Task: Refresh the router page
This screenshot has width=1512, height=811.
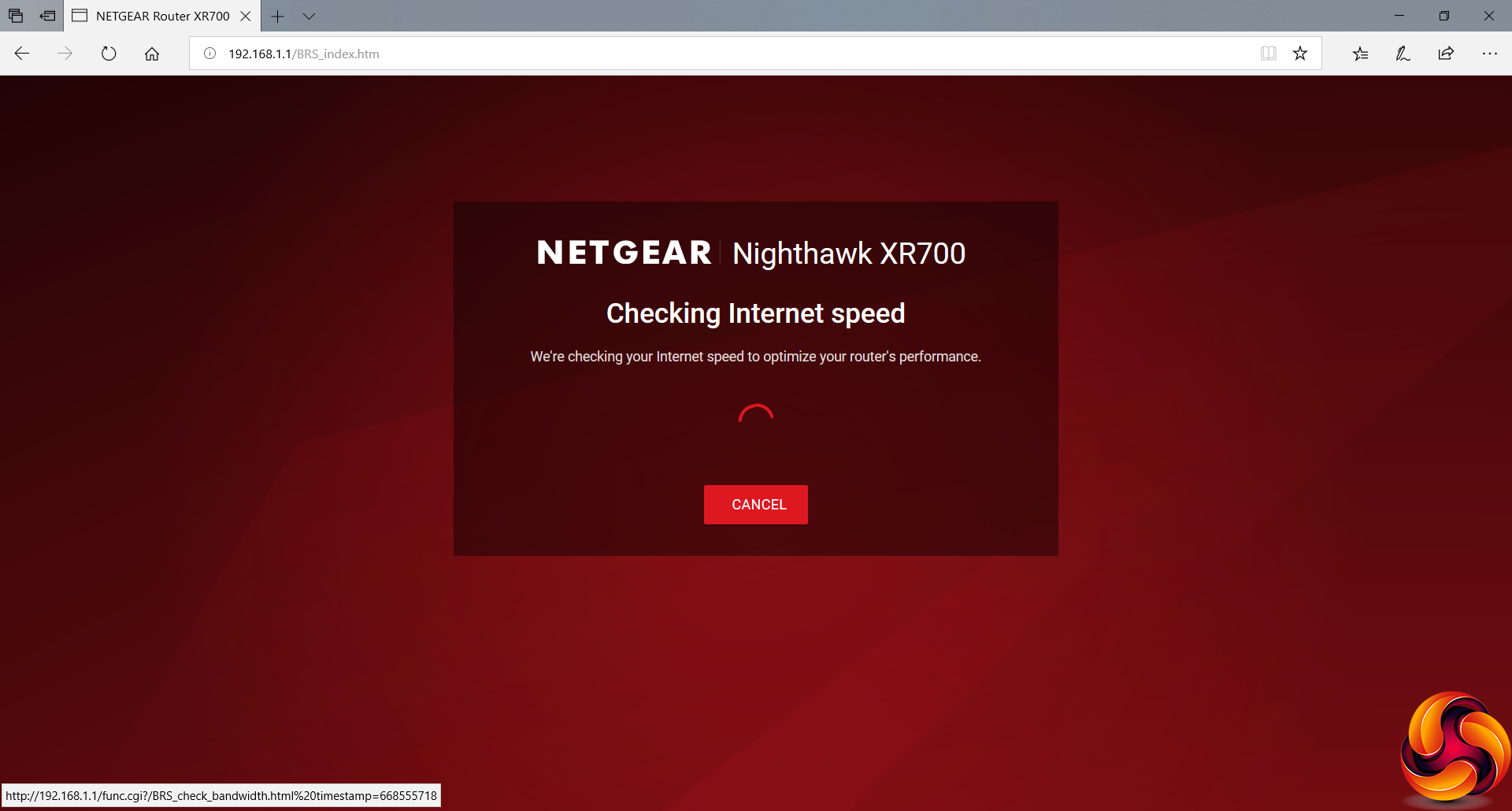Action: coord(109,54)
